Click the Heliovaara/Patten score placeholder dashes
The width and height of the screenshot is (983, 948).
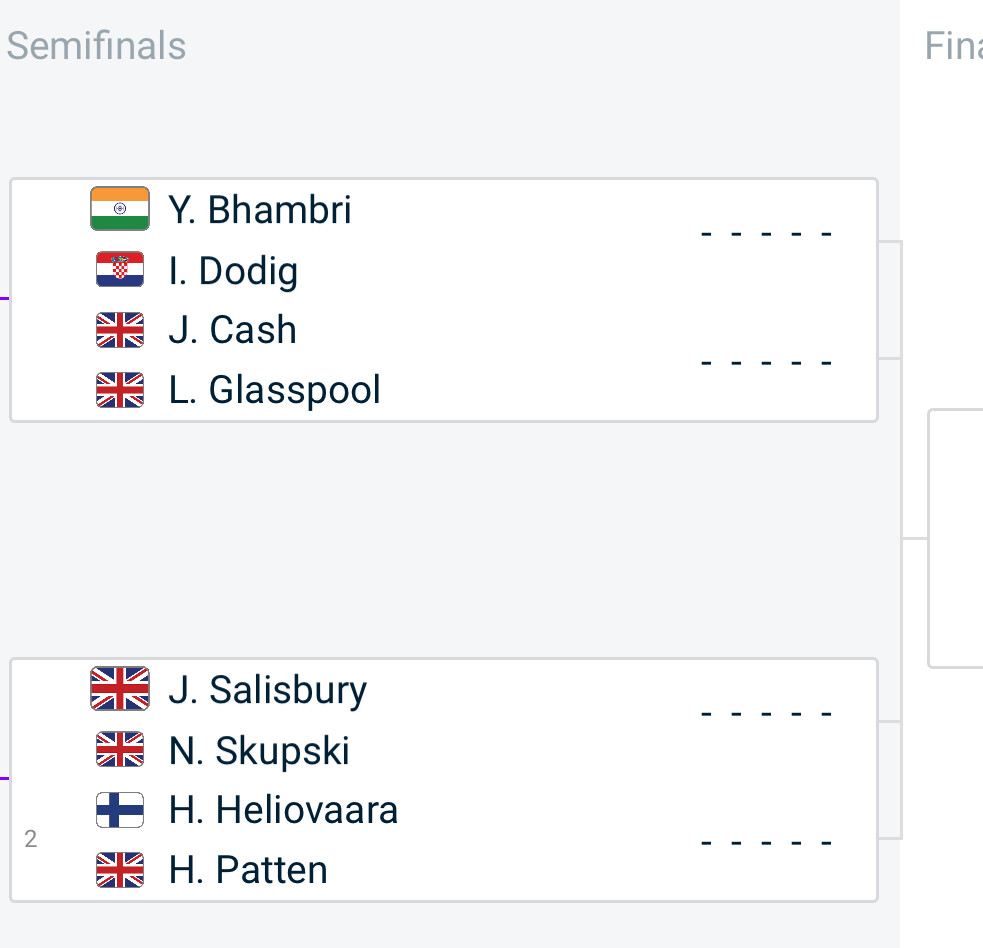[767, 843]
